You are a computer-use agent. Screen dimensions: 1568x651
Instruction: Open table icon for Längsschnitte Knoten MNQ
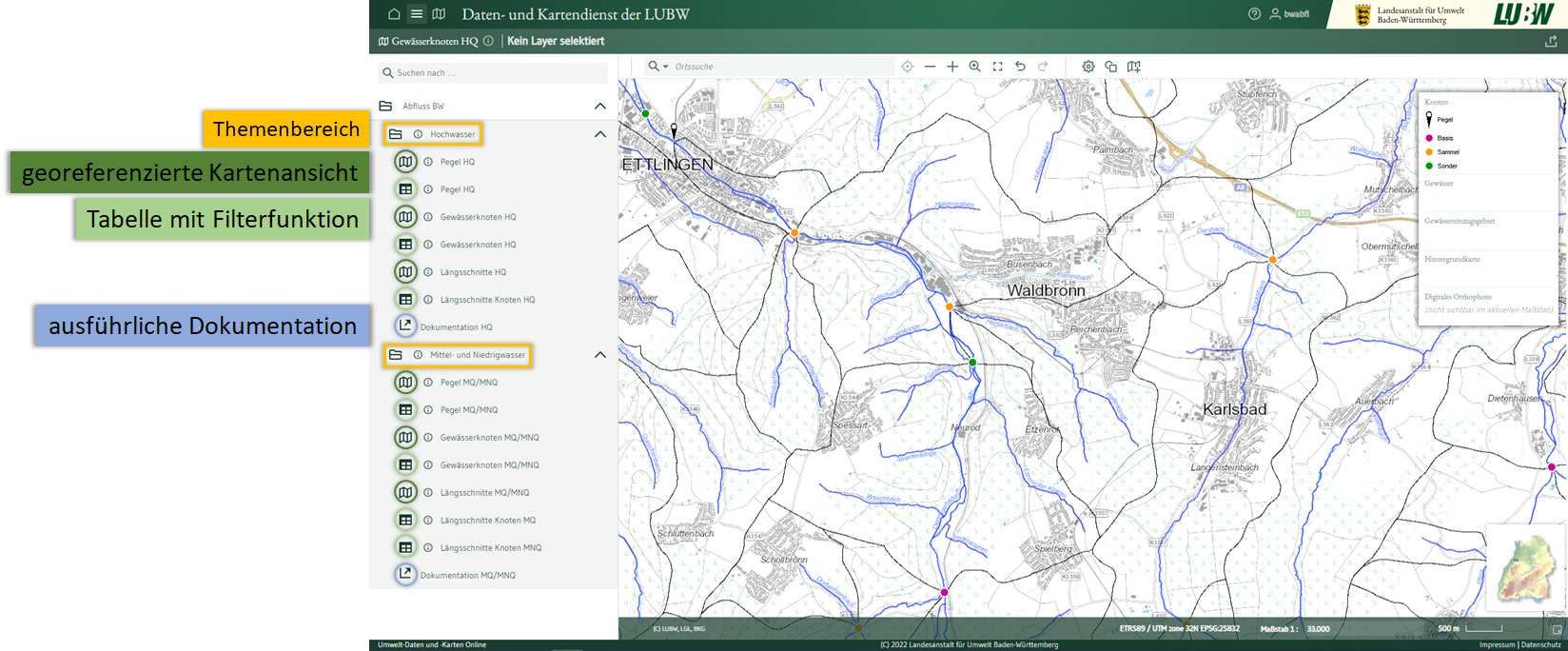tap(405, 548)
